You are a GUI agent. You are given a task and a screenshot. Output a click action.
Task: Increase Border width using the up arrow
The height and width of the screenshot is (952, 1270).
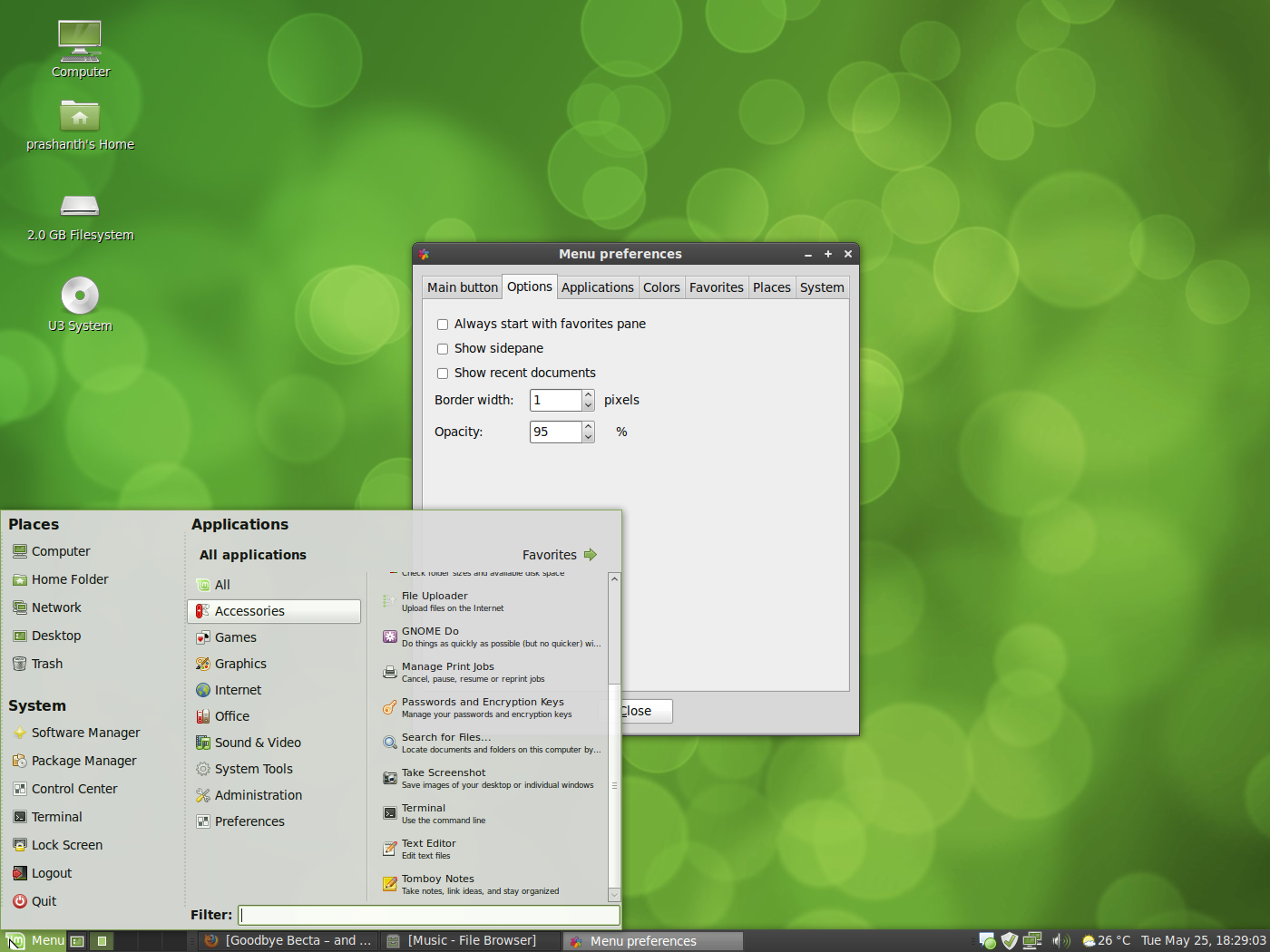(588, 394)
